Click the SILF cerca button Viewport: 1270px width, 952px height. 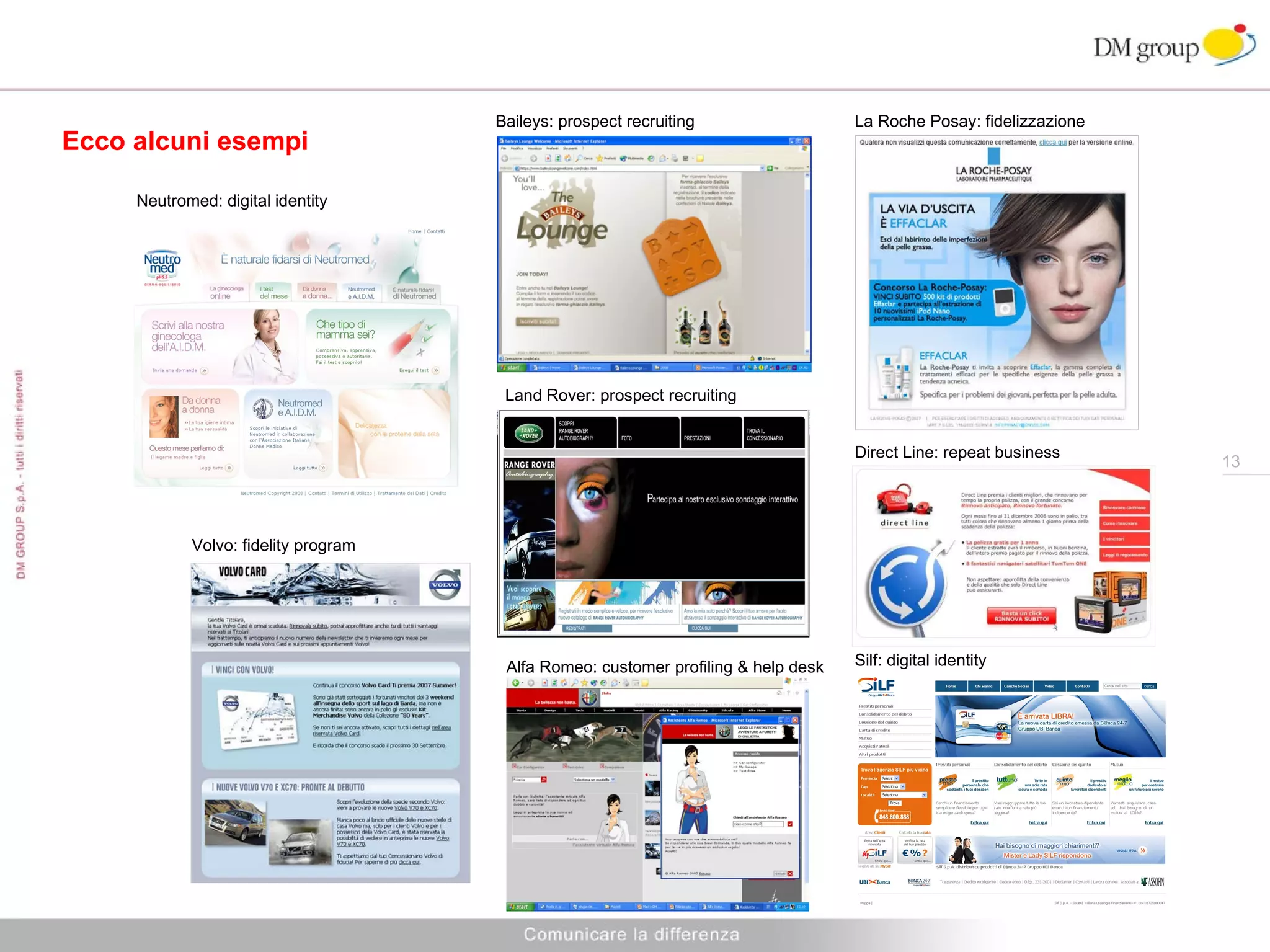click(x=1149, y=686)
